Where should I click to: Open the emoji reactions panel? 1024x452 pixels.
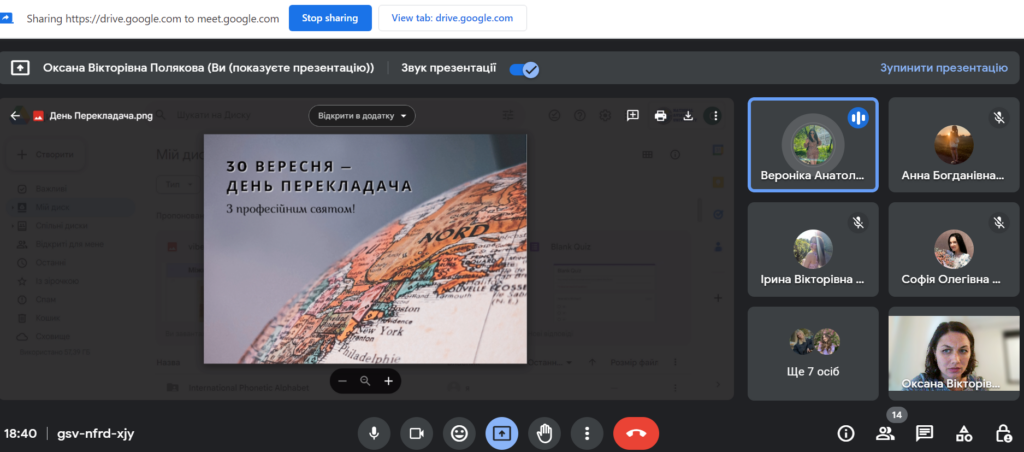[x=459, y=433]
